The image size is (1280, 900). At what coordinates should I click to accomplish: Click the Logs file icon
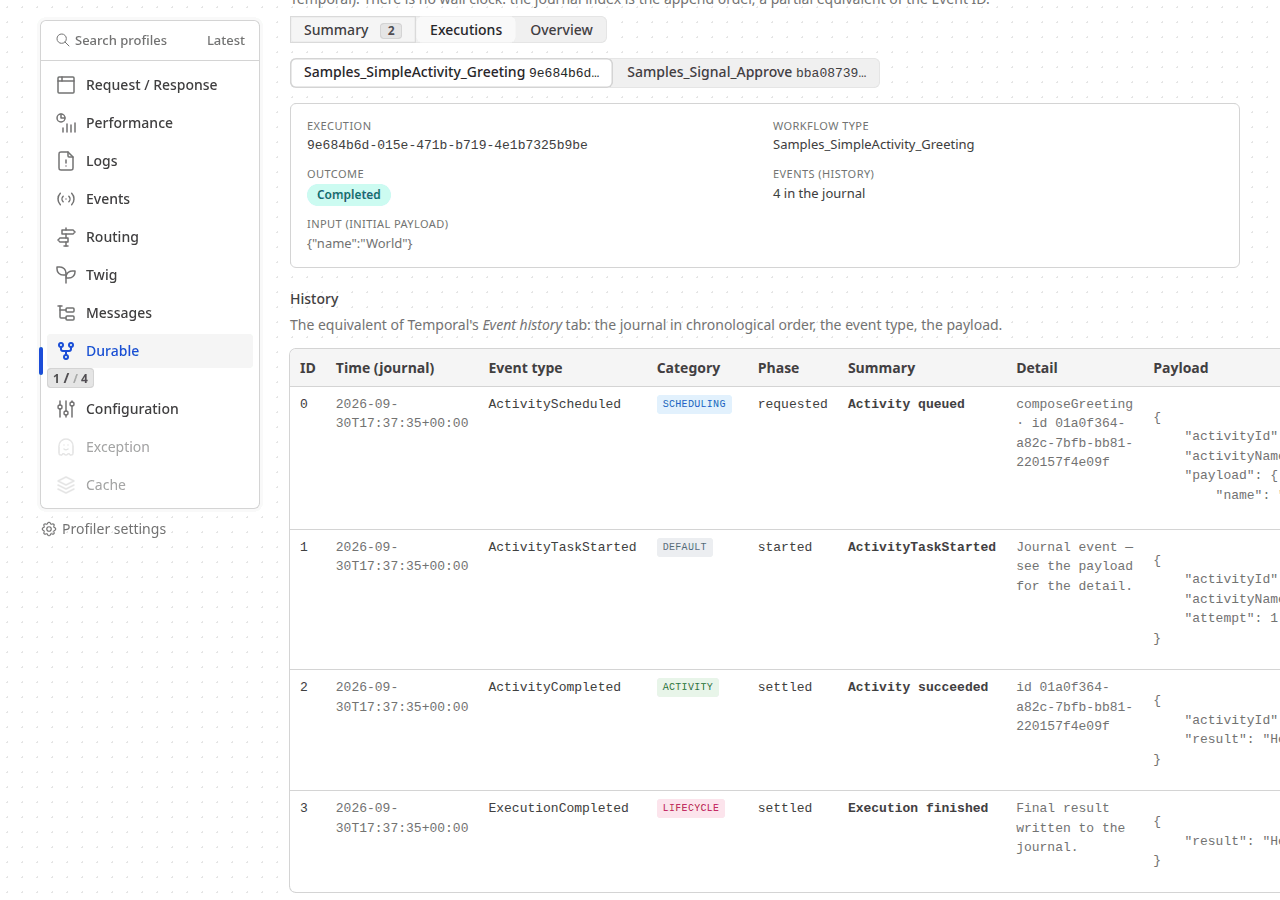pos(66,161)
